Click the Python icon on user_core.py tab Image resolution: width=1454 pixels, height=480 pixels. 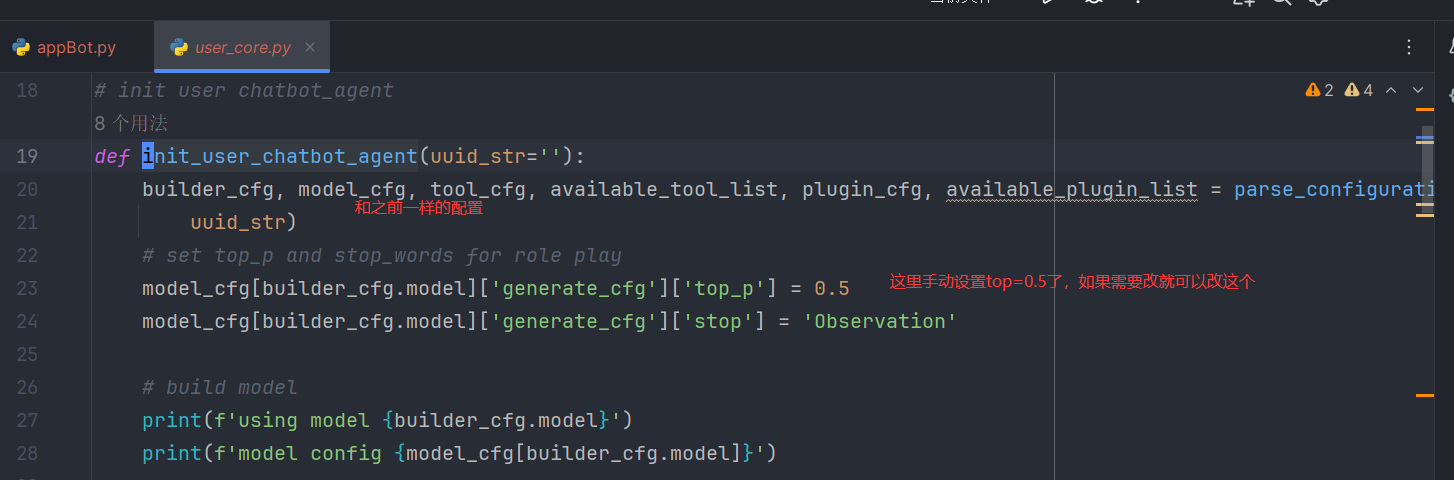click(179, 47)
